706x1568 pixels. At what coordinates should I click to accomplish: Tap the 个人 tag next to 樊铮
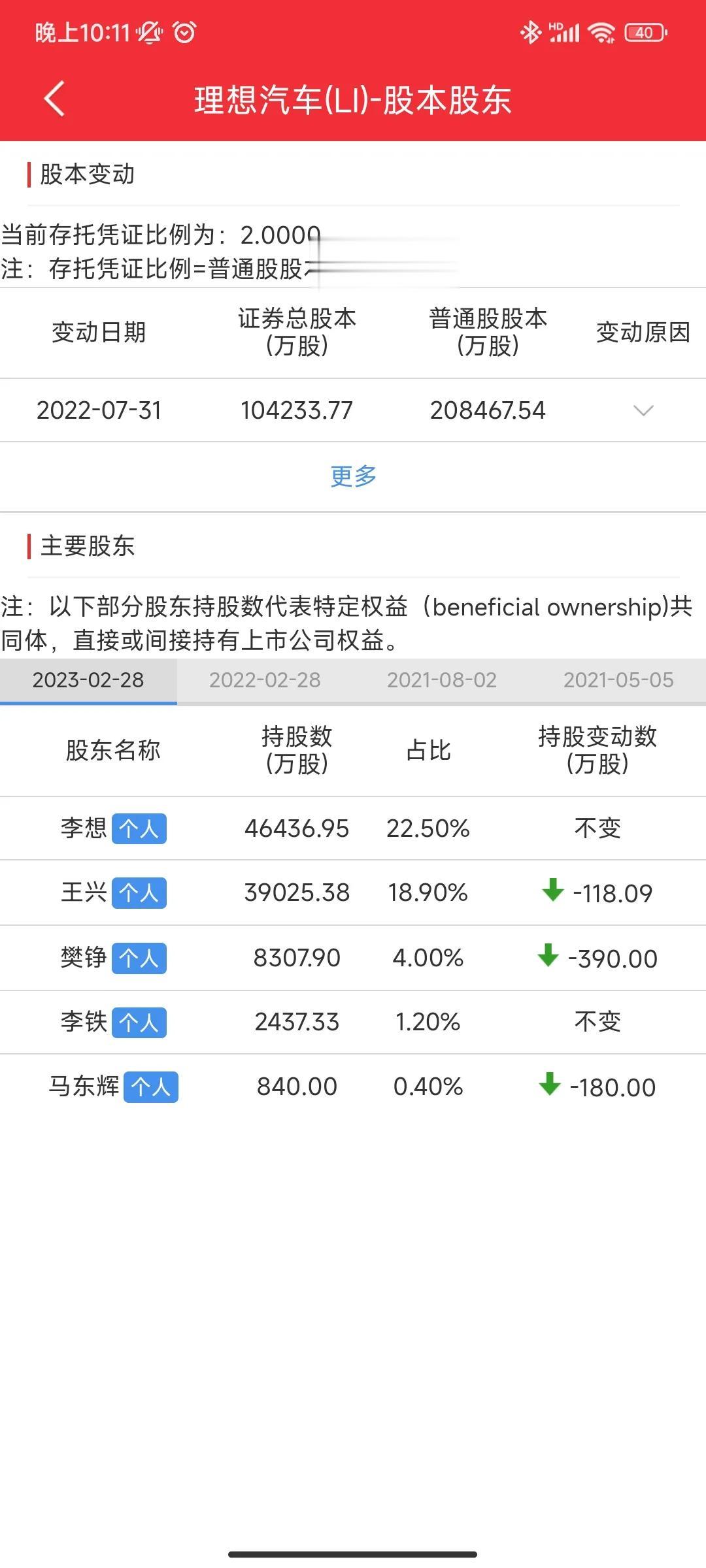coord(139,958)
